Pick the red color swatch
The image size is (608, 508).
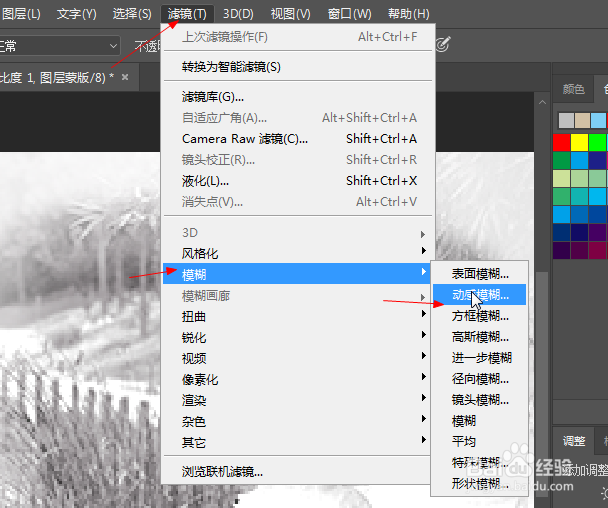tap(561, 142)
